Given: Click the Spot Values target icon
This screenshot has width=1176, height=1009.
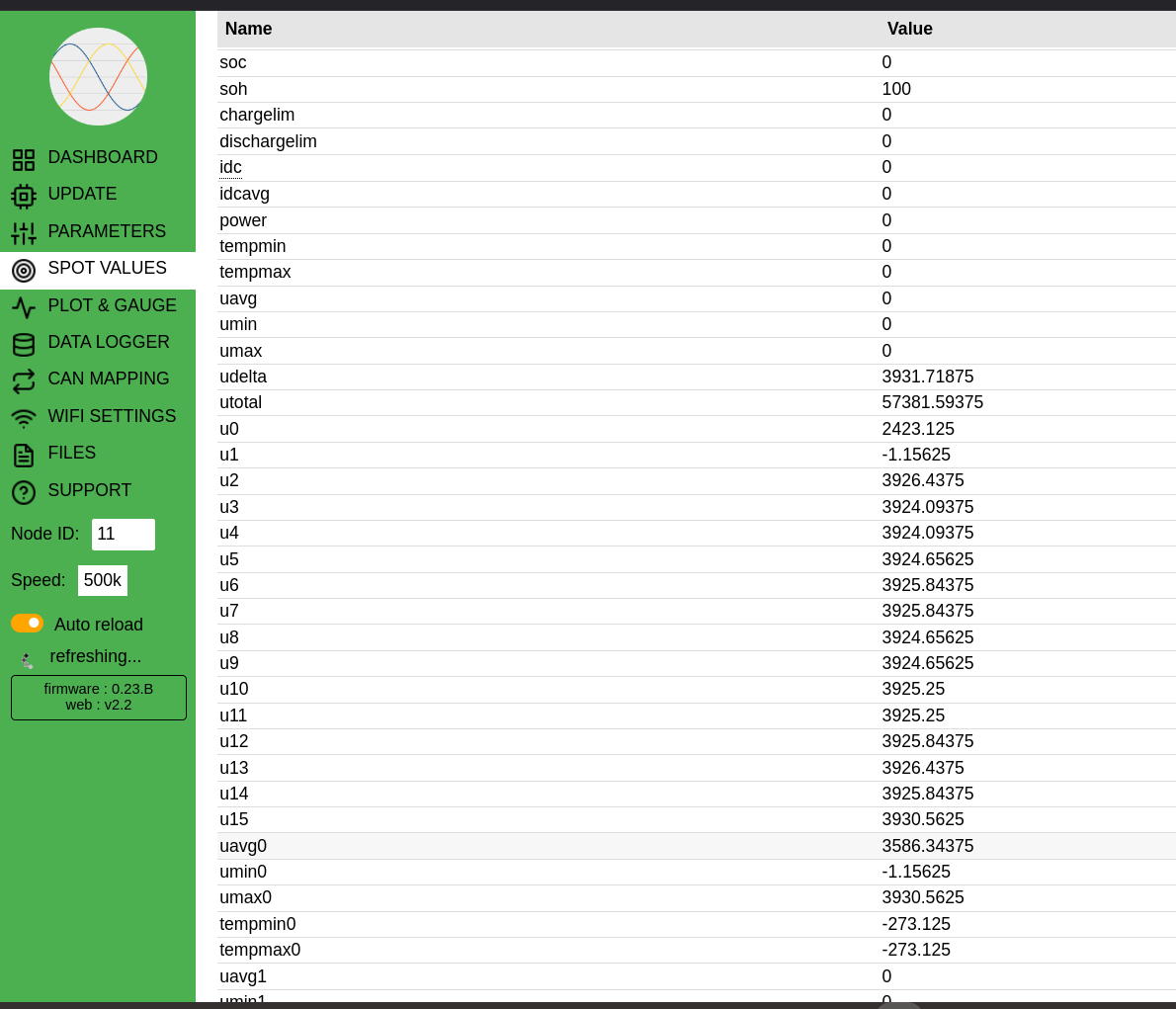Looking at the screenshot, I should click(24, 270).
